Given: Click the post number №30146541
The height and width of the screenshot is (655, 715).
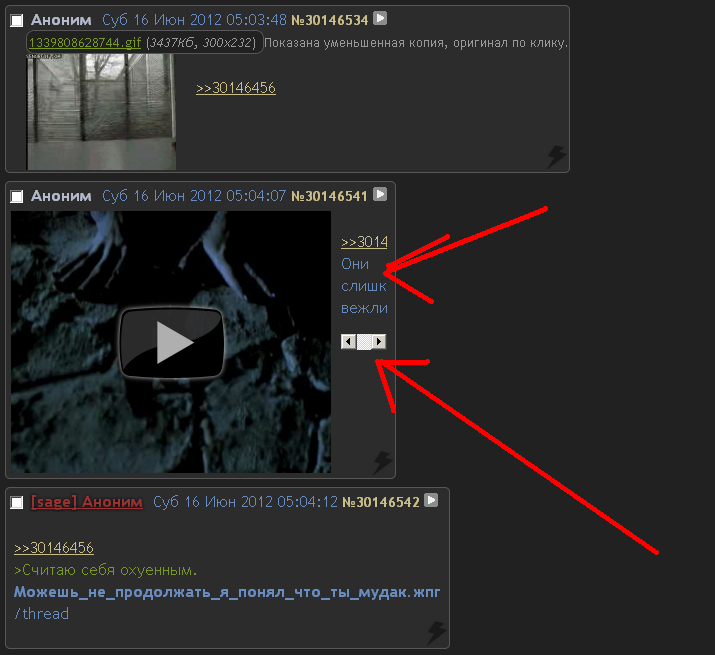Looking at the screenshot, I should 329,197.
